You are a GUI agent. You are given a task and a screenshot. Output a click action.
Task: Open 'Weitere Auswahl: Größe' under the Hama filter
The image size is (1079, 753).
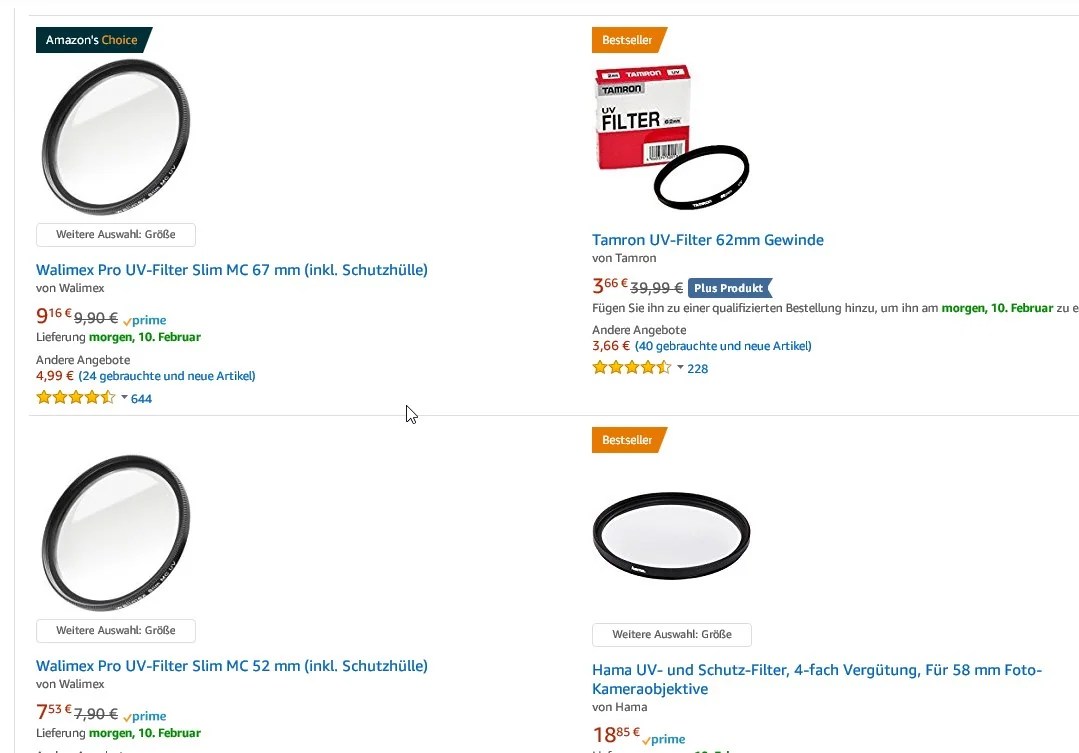671,634
